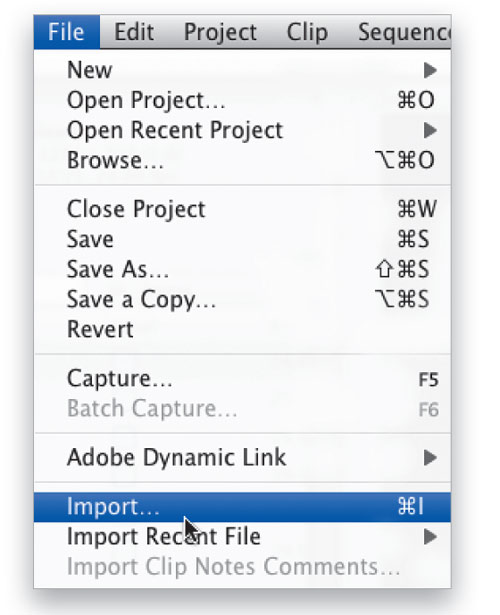Image resolution: width=500 pixels, height=615 pixels.
Task: Open the Sequence menu
Action: point(404,32)
